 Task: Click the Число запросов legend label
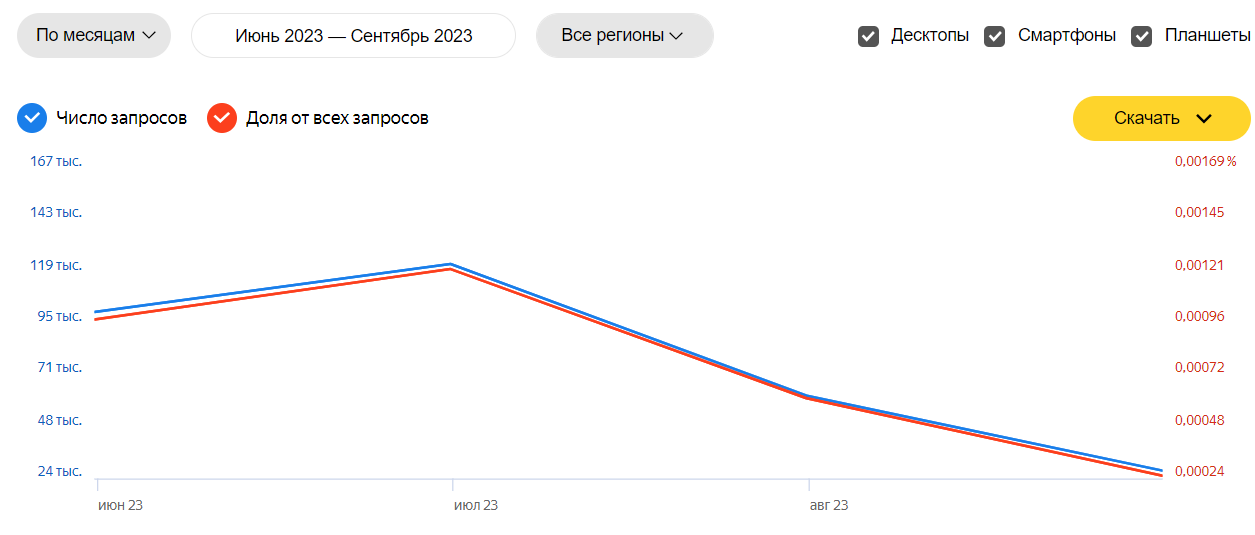point(121,118)
